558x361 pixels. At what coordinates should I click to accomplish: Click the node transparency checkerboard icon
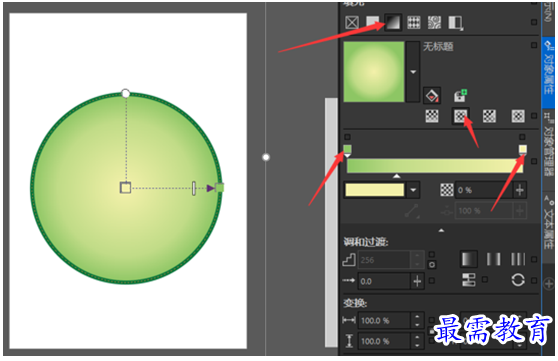(x=447, y=190)
